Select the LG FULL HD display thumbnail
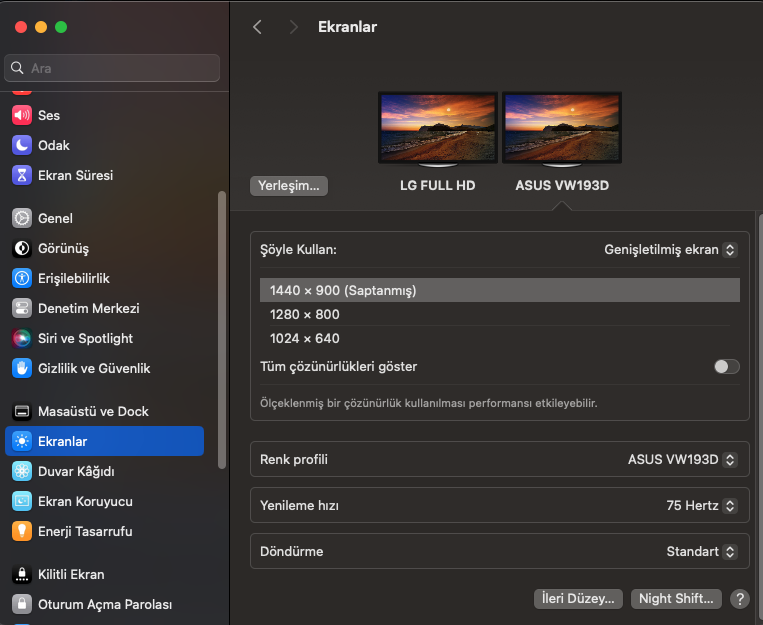Screen dimensions: 763x625 click(437, 128)
